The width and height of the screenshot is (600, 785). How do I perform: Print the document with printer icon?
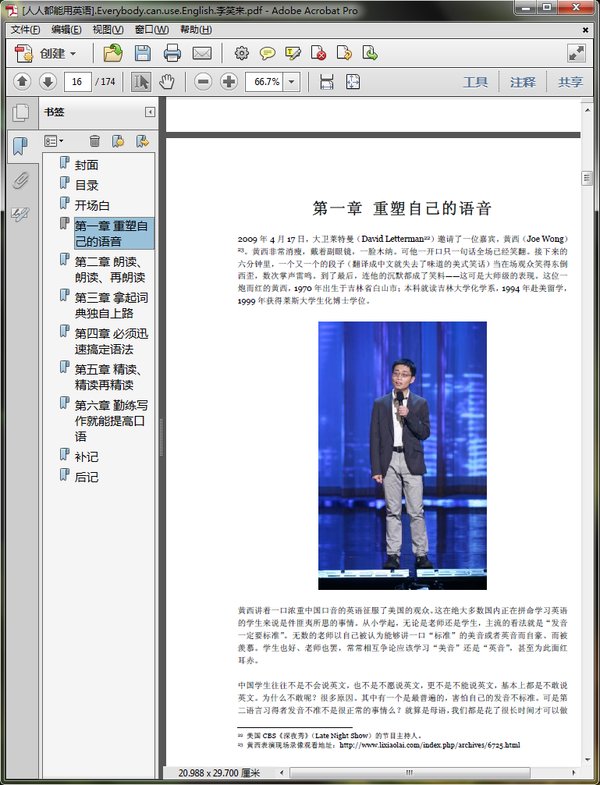click(172, 53)
